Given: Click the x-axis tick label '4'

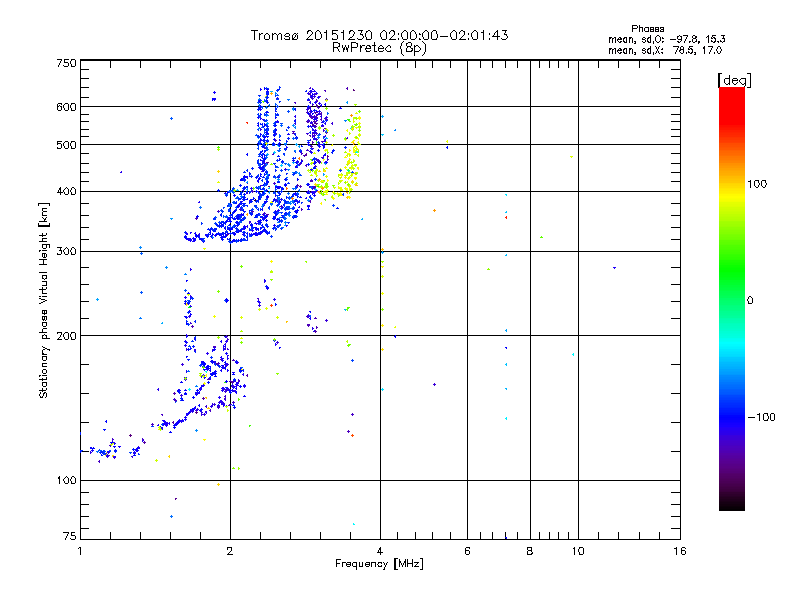Looking at the screenshot, I should [x=380, y=551].
